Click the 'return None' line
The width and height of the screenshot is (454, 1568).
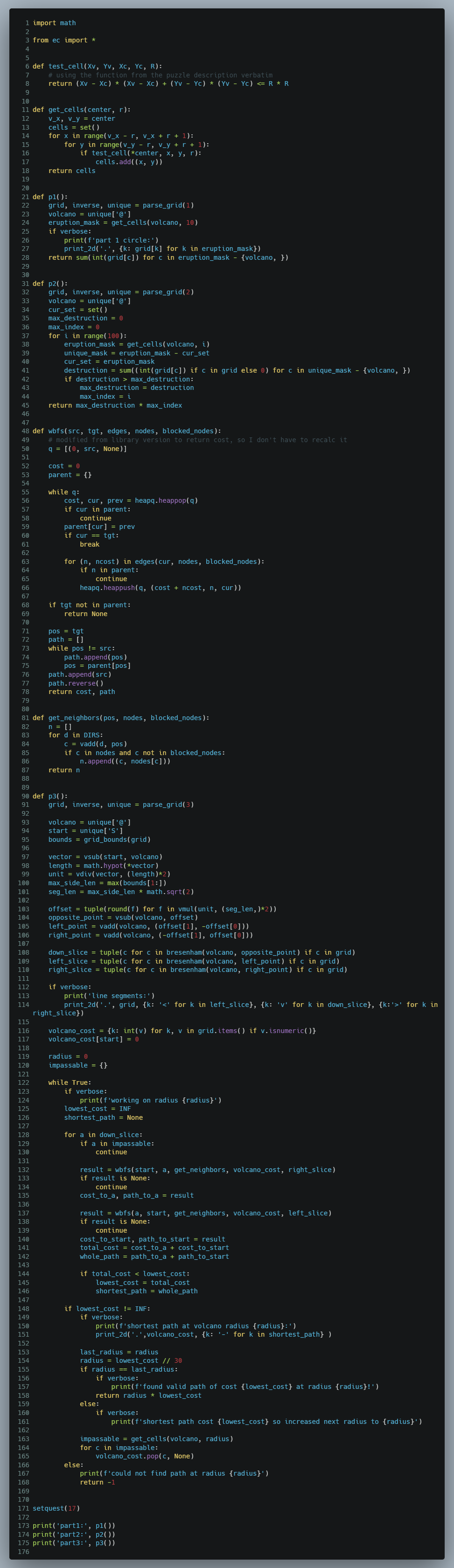coord(86,614)
